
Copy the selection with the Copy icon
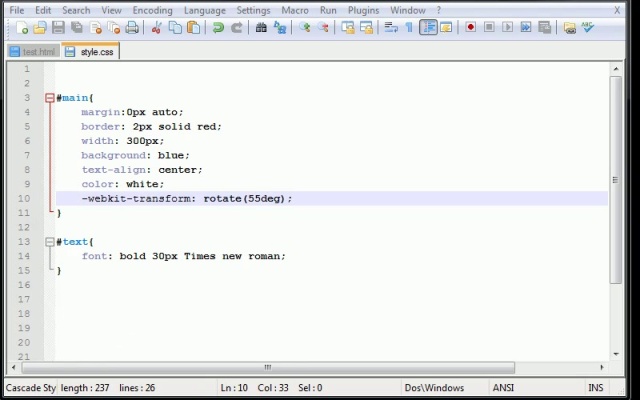pyautogui.click(x=175, y=27)
